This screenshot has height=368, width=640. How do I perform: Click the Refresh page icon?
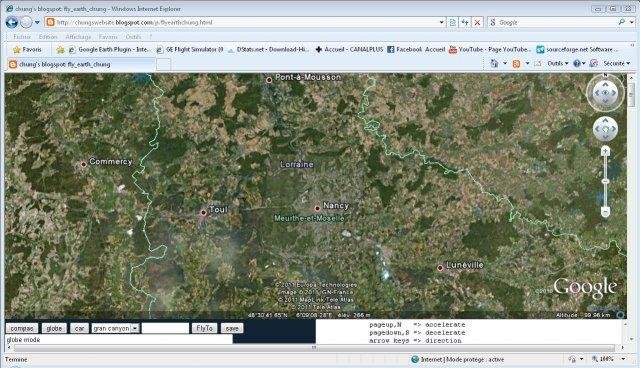click(x=465, y=22)
